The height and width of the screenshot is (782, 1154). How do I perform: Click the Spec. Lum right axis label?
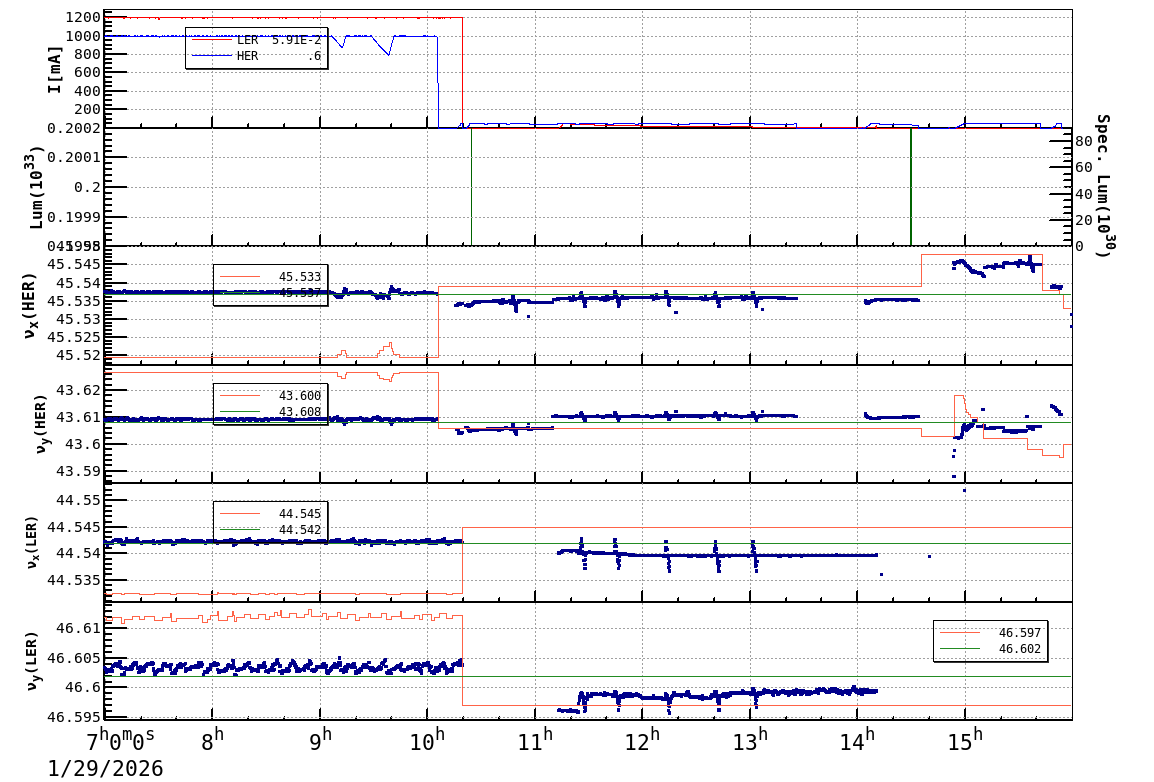(1102, 185)
